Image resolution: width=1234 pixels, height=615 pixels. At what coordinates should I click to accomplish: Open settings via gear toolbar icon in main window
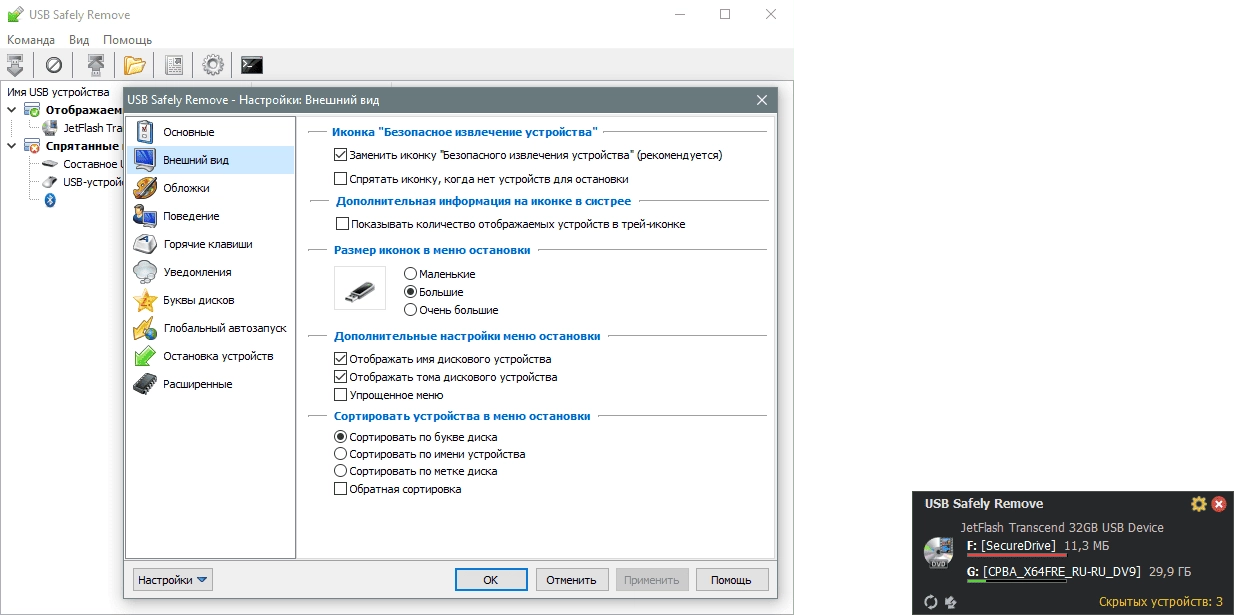[x=212, y=65]
